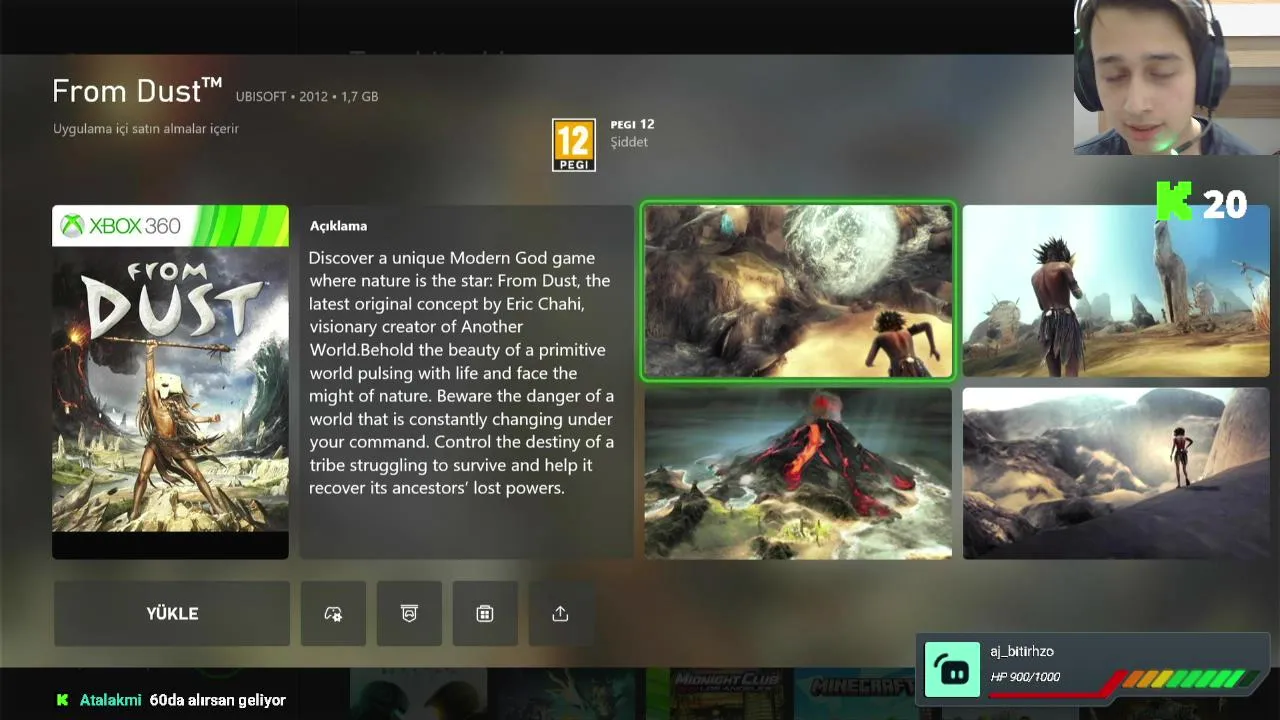The height and width of the screenshot is (720, 1280).
Task: Click the YÜKLE install button
Action: pyautogui.click(x=172, y=613)
